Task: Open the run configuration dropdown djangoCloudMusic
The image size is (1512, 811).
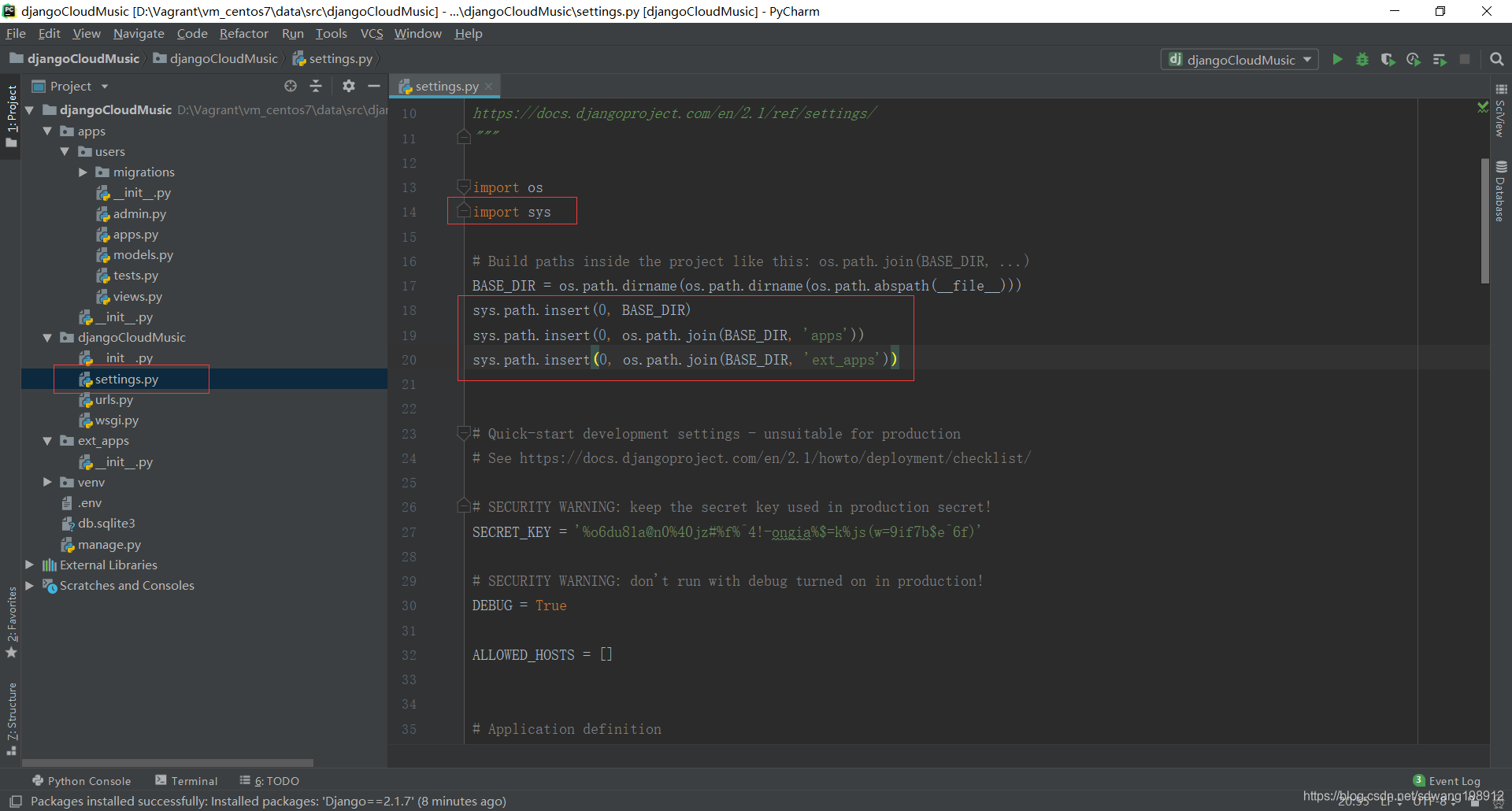Action: [1240, 59]
